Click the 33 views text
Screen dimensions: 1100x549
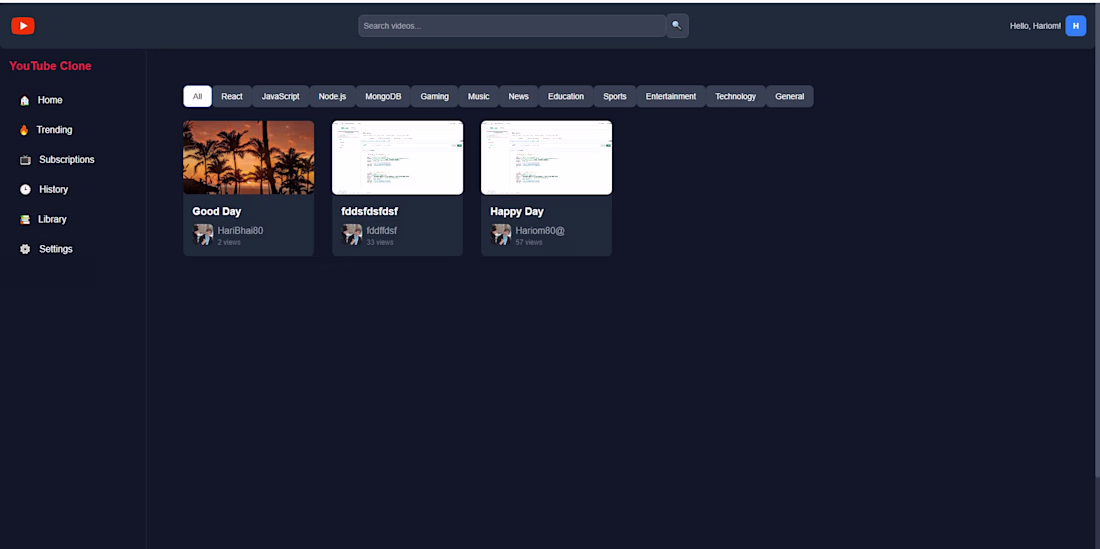[x=380, y=242]
